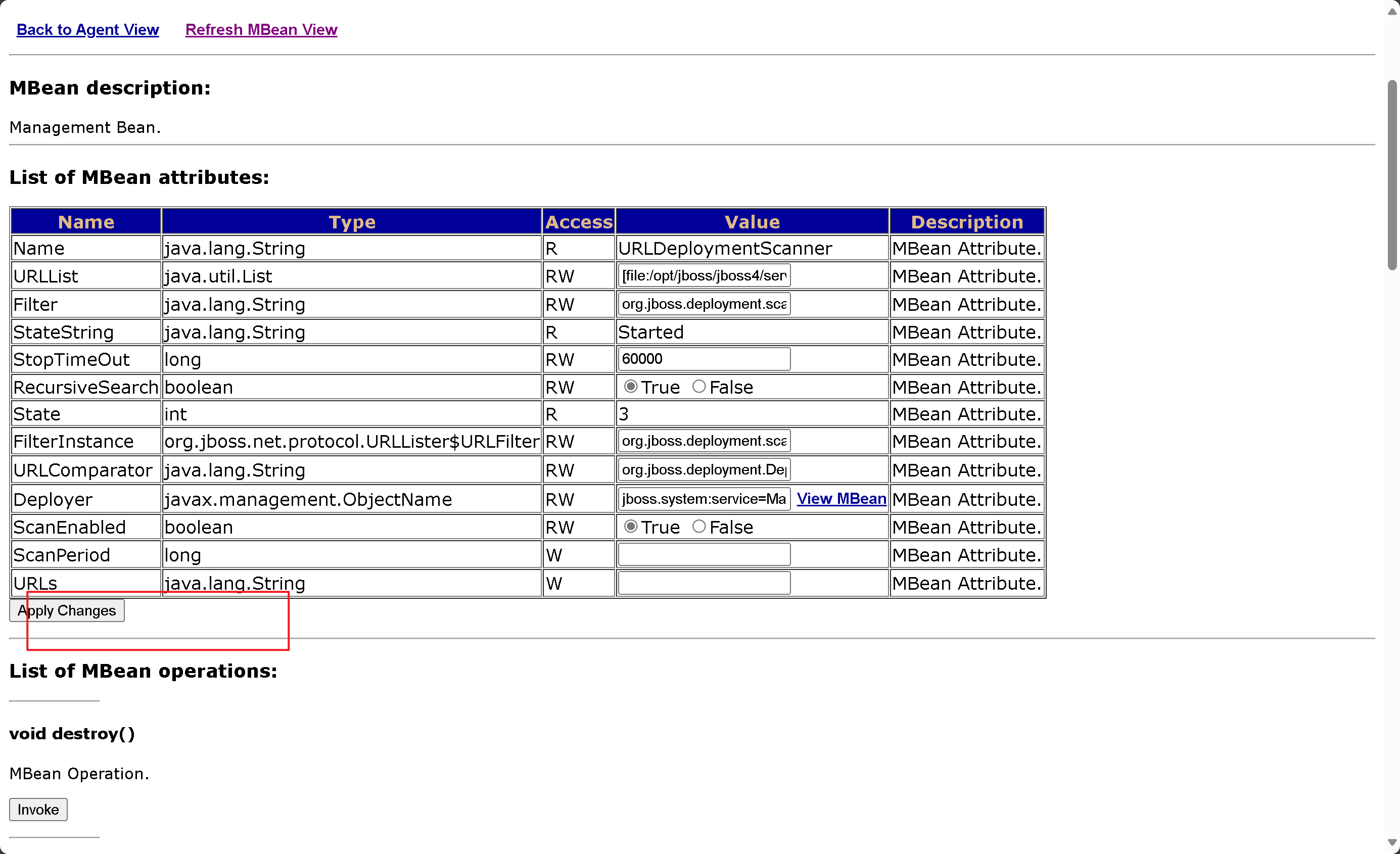Click the Deployer ObjectName text field

click(704, 499)
